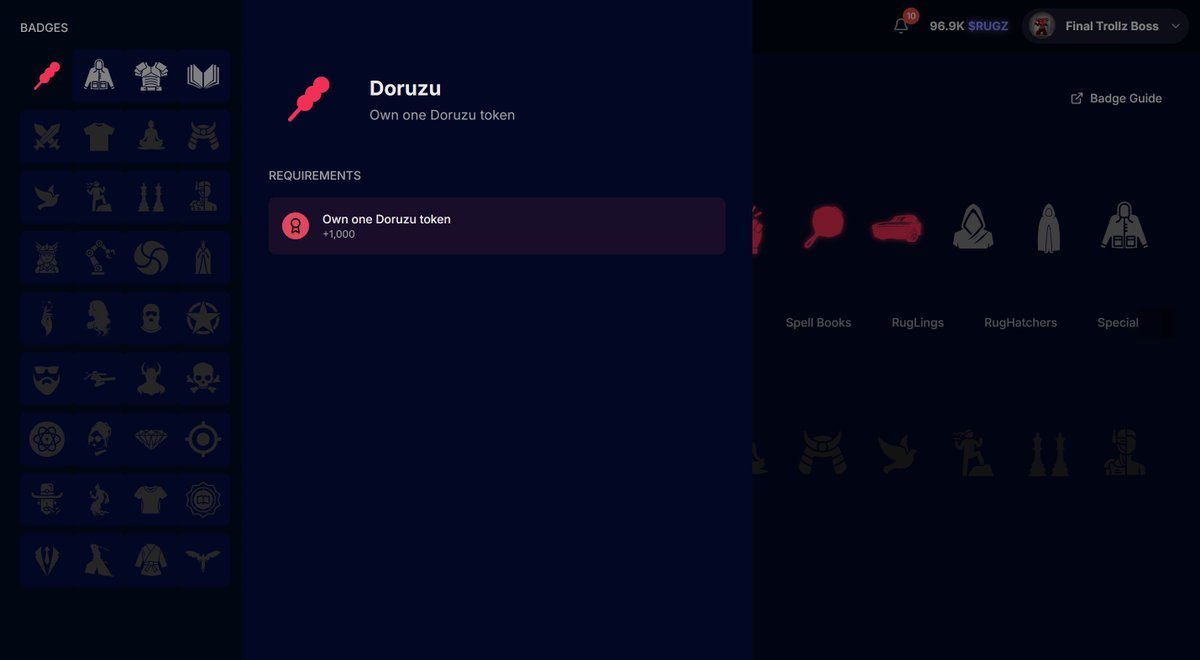Select the swirl circle badge
Viewport: 1200px width, 660px height.
coord(151,258)
